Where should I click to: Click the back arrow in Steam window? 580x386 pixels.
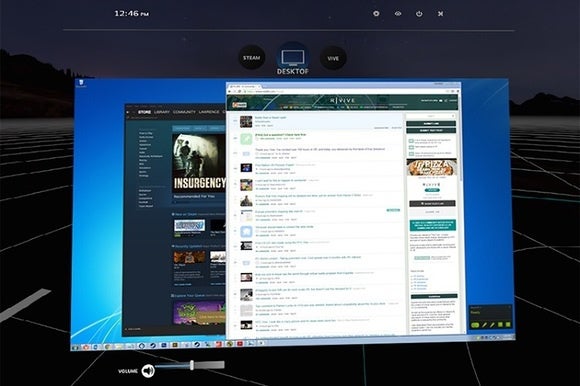(x=128, y=112)
